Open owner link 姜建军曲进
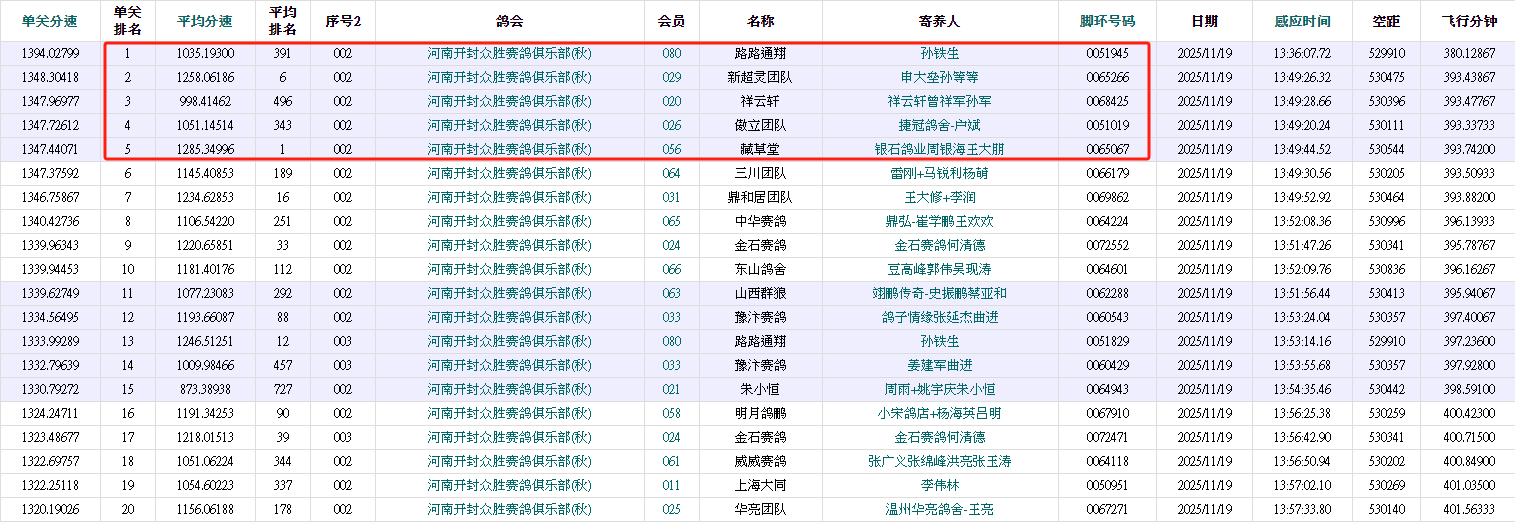The height and width of the screenshot is (522, 1515). (939, 365)
